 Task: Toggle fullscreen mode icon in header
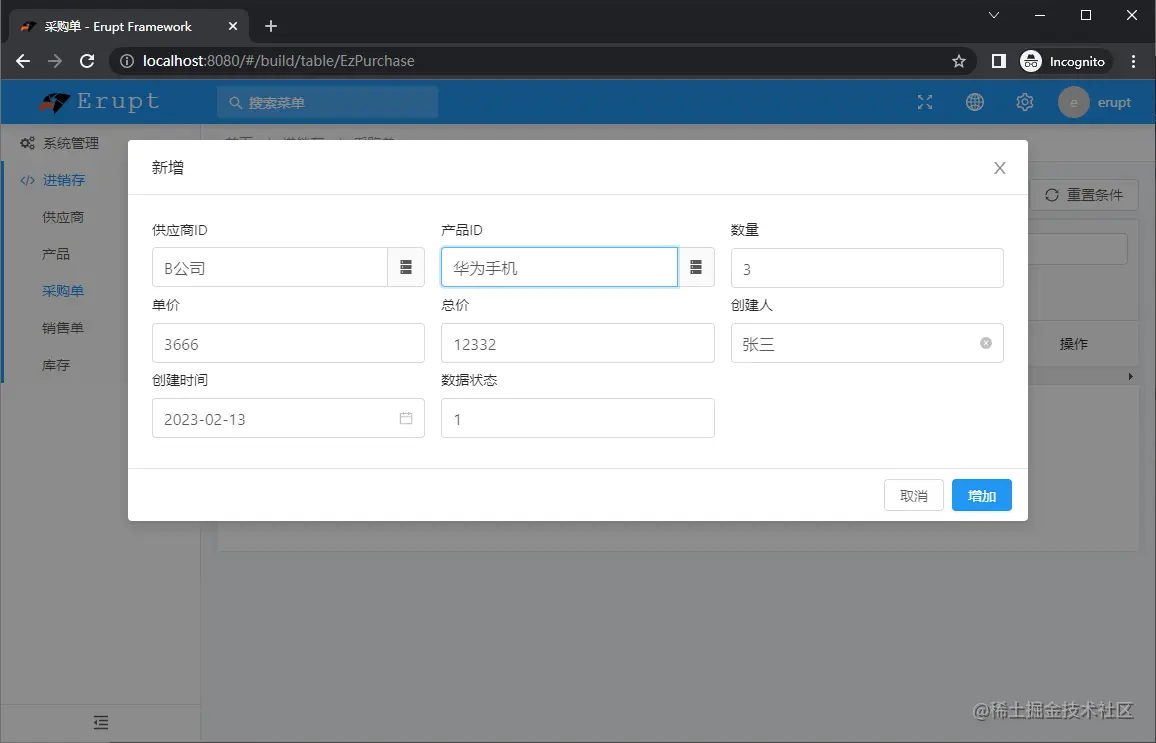(x=925, y=102)
